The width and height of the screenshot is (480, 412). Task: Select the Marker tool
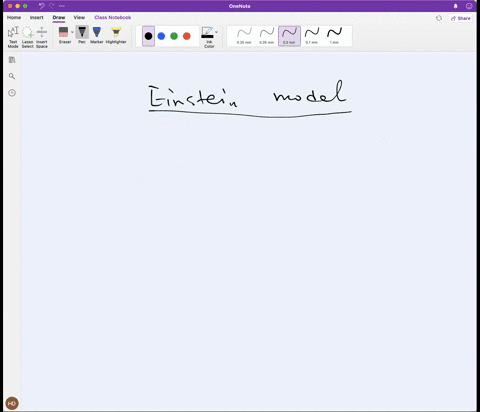pos(97,35)
